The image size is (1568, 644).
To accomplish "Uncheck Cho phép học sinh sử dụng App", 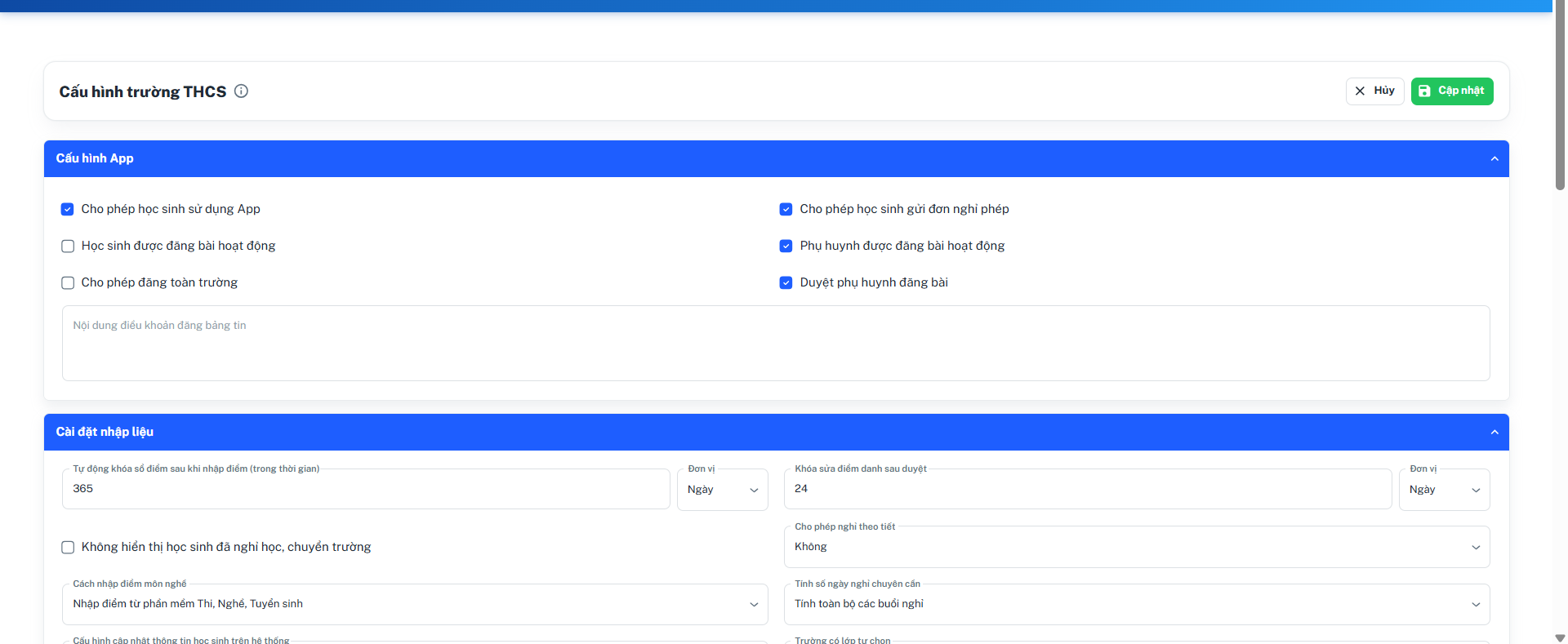I will pos(68,210).
